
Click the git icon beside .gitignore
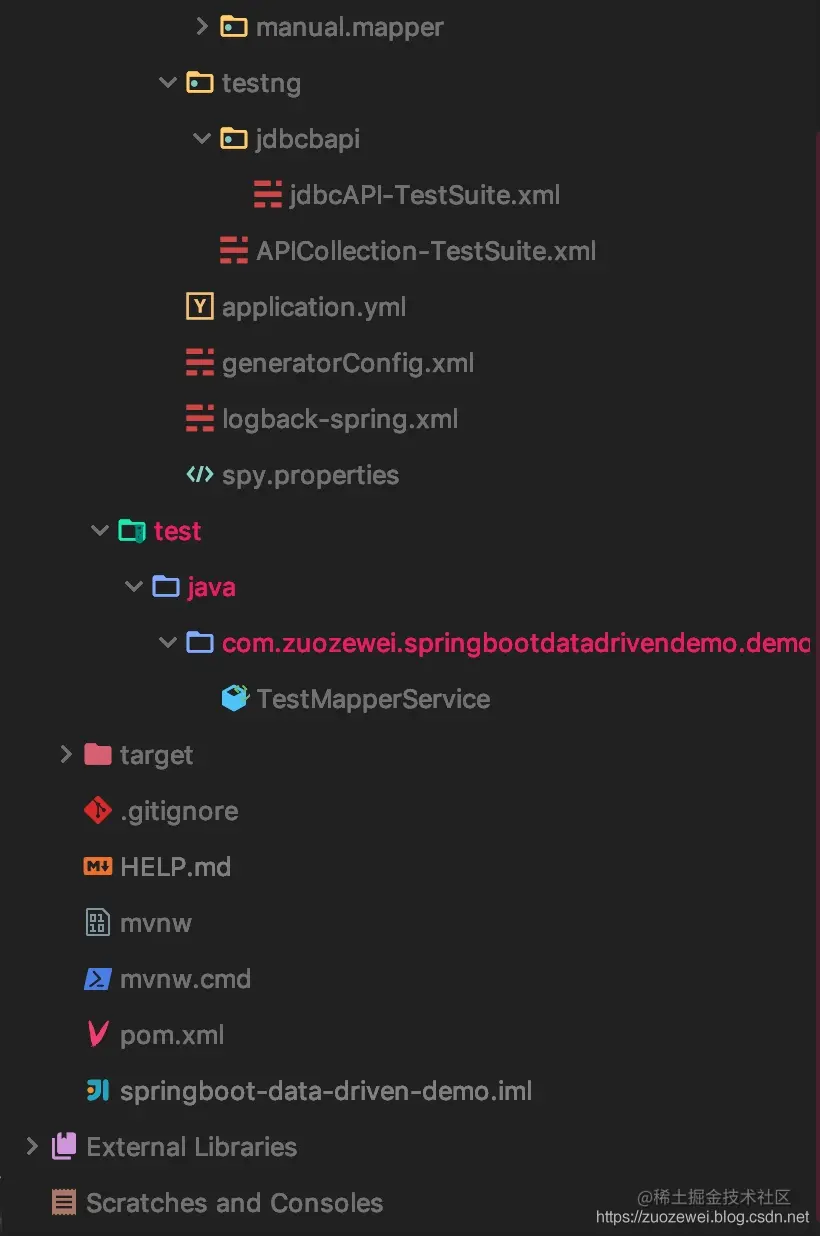pyautogui.click(x=98, y=810)
